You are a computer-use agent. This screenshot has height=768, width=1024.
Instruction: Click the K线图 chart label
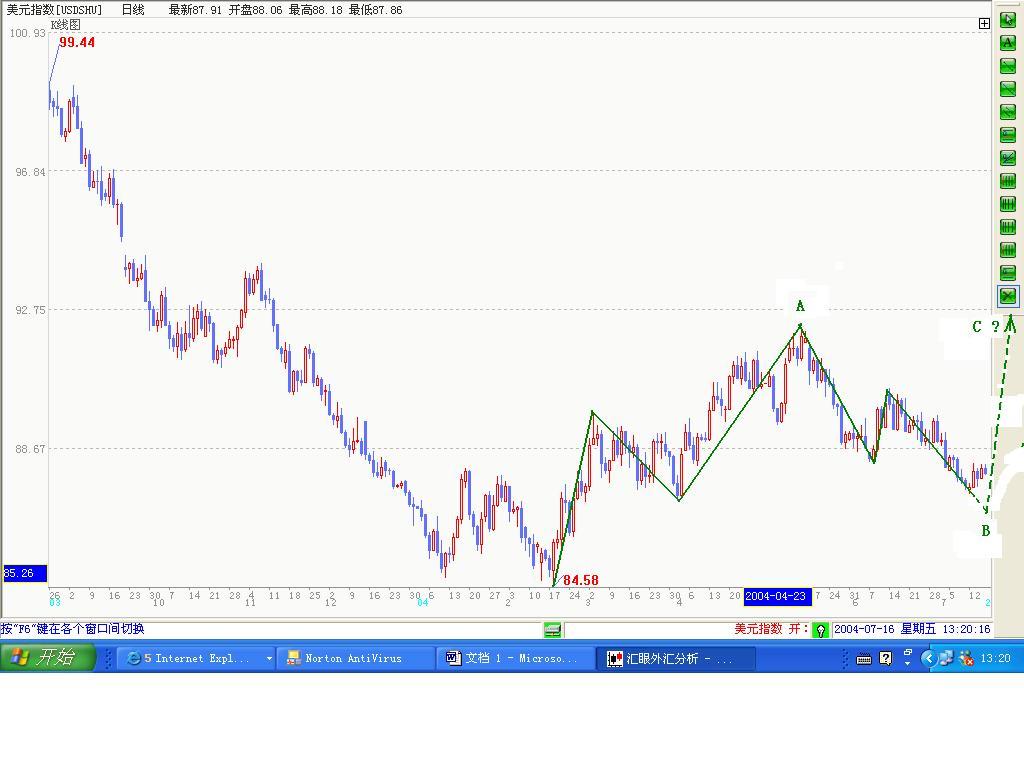coord(65,25)
